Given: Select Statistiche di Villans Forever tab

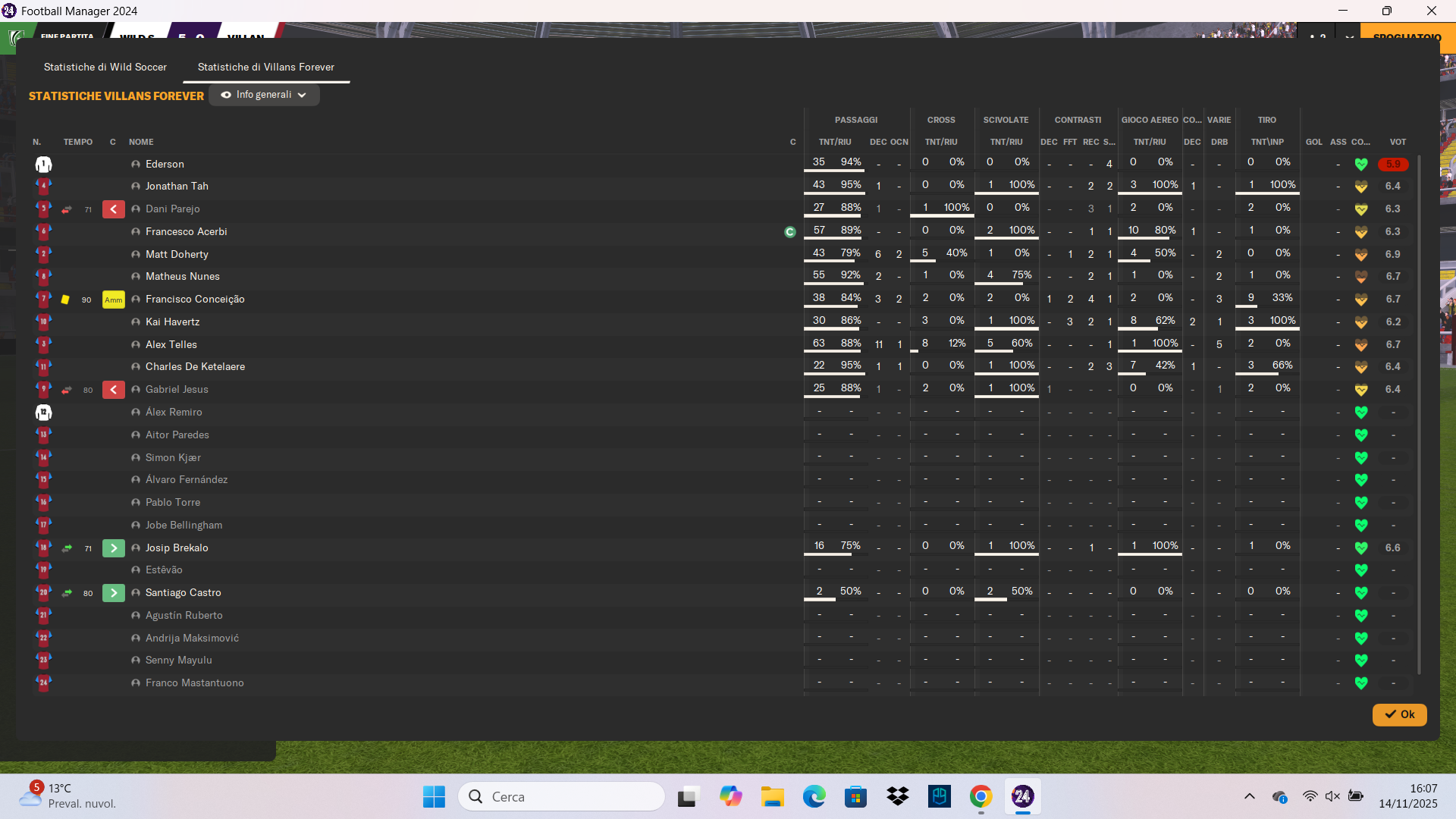Looking at the screenshot, I should tap(265, 67).
